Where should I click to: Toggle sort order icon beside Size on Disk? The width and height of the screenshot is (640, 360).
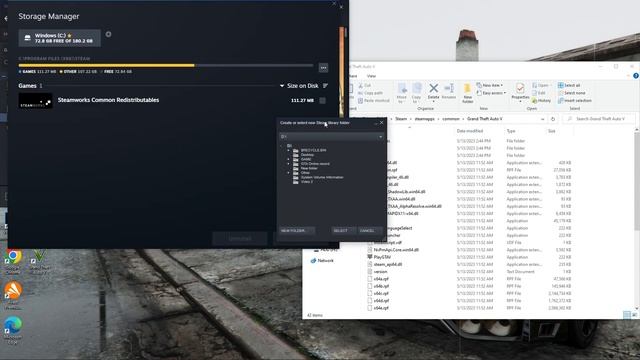[x=325, y=86]
